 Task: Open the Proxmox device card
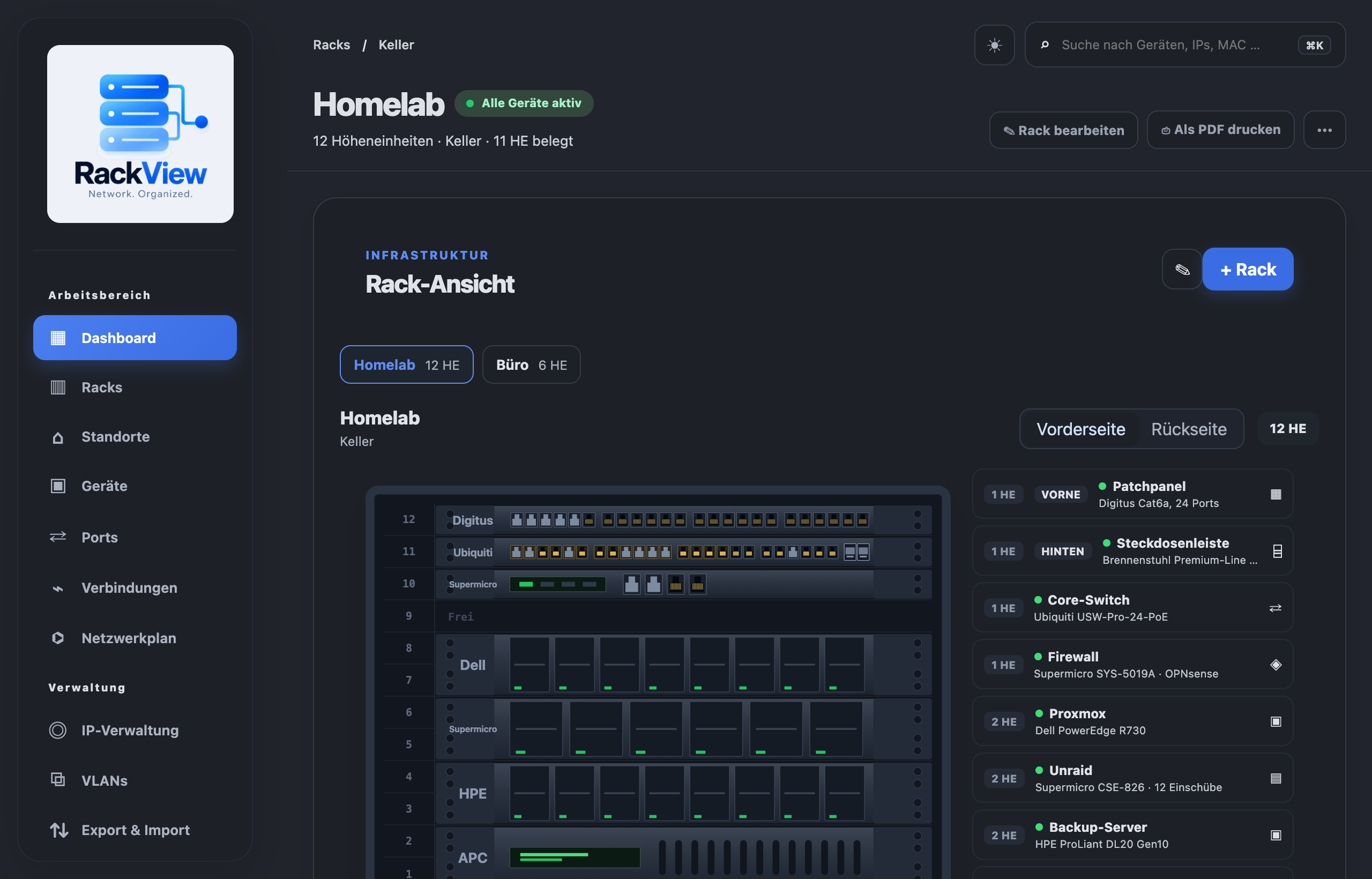point(1132,721)
